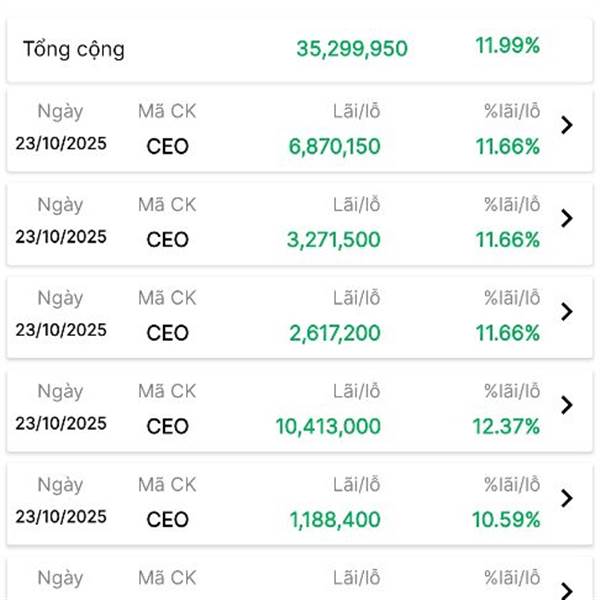Expand the row showing 2,617,200 profit
This screenshot has height=600, width=600.
click(x=566, y=311)
